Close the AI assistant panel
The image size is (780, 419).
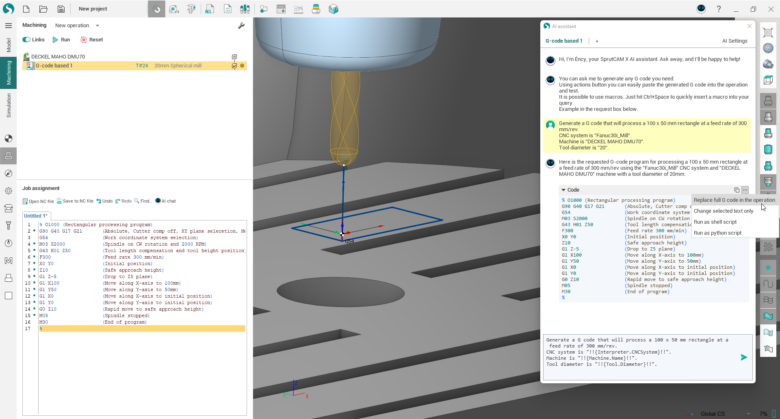click(749, 26)
